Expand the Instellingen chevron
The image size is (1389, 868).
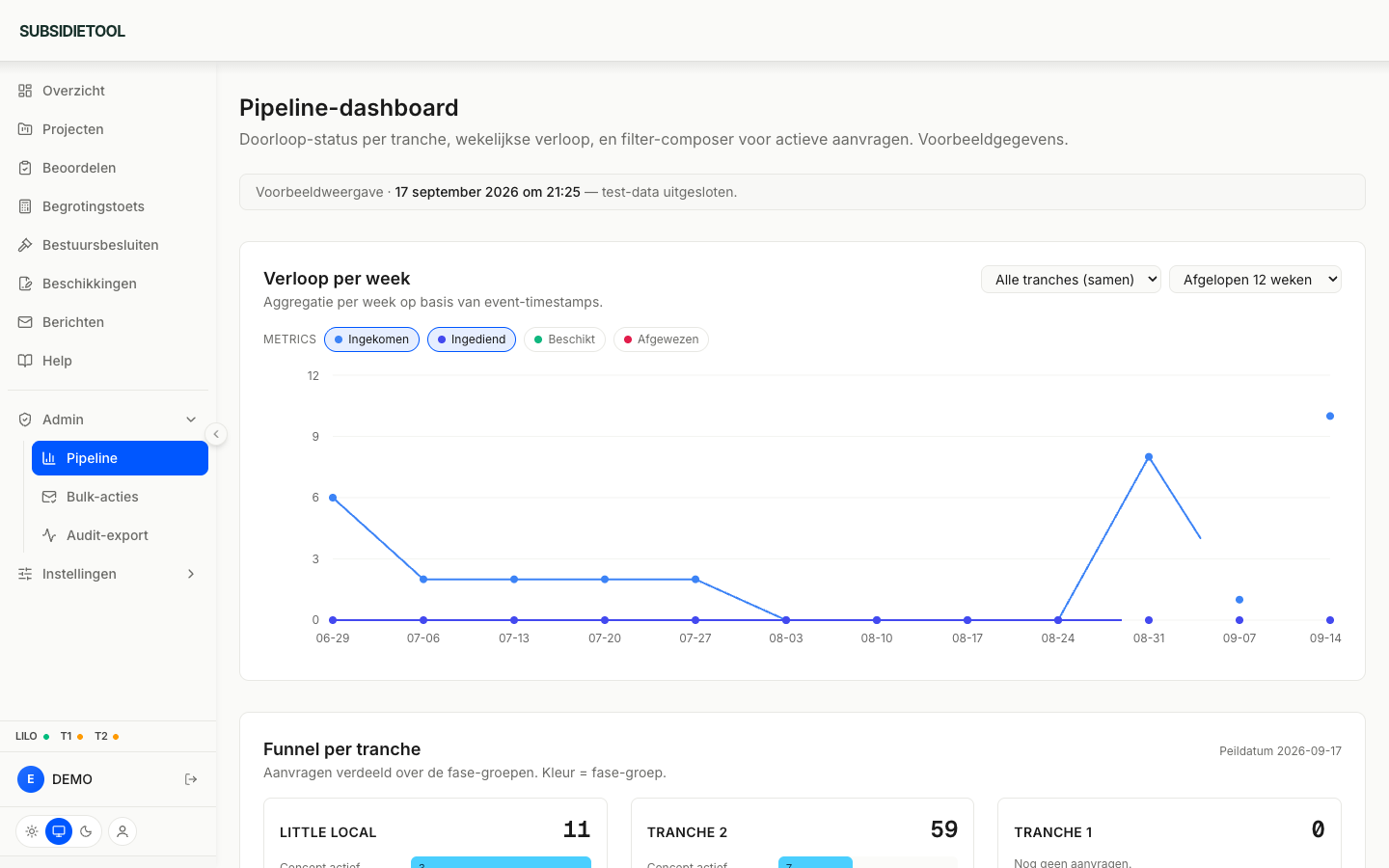tap(191, 574)
